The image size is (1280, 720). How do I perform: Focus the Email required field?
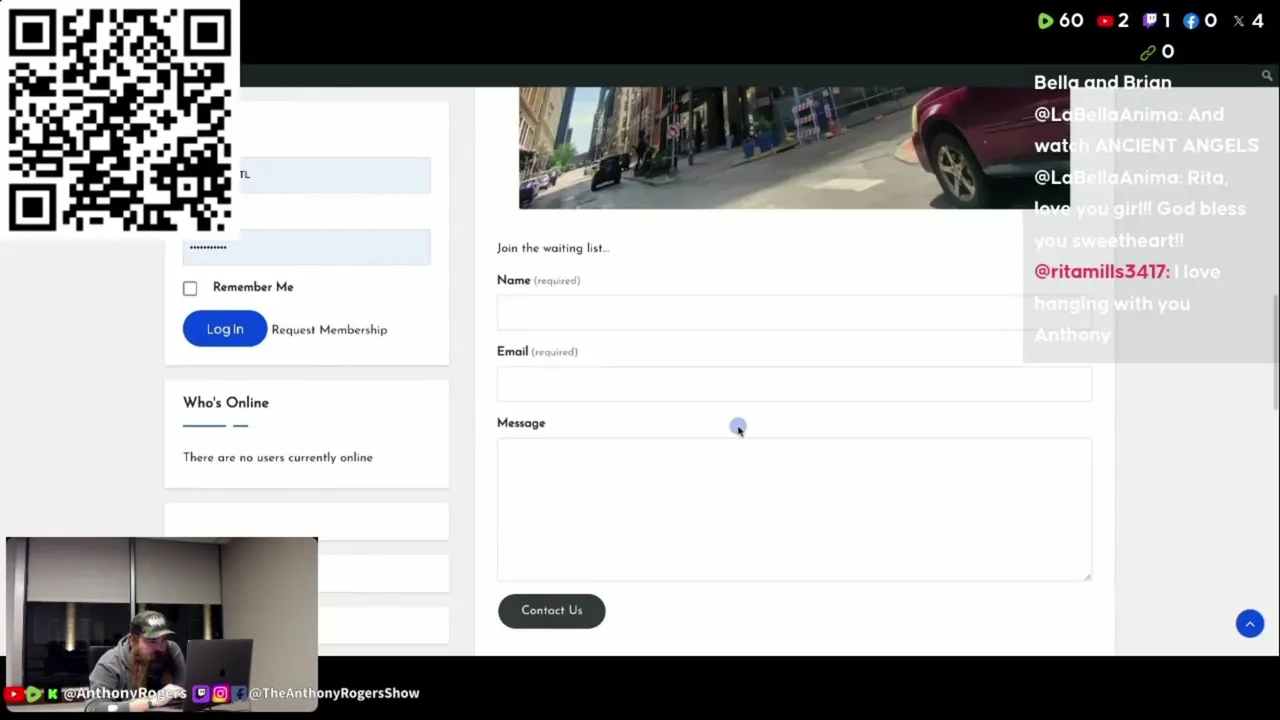[x=794, y=384]
